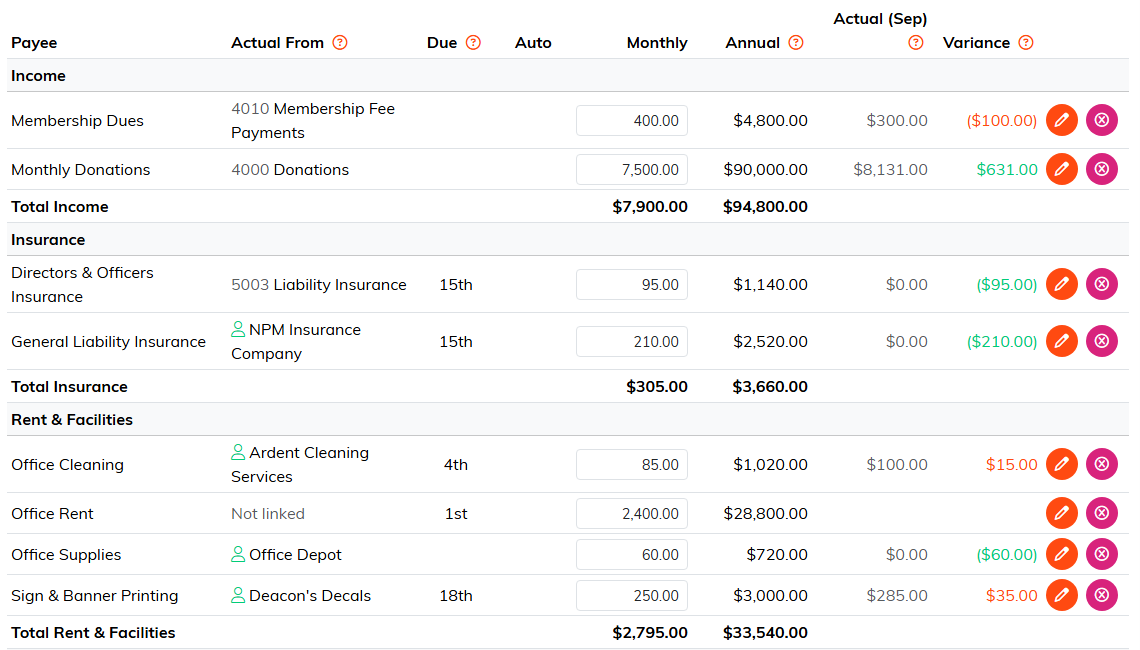Click the 18th due date cell

click(456, 595)
